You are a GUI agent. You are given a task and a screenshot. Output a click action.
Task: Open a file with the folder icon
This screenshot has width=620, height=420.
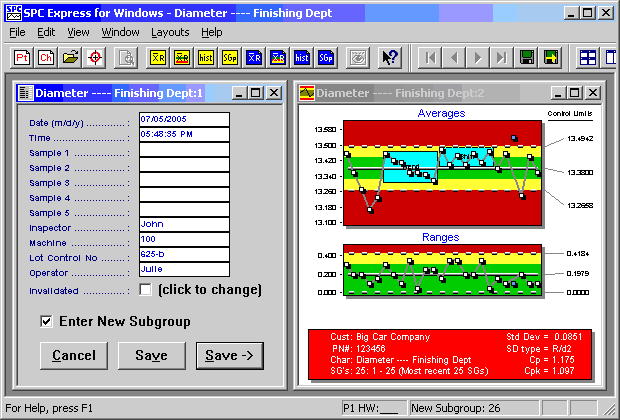70,57
